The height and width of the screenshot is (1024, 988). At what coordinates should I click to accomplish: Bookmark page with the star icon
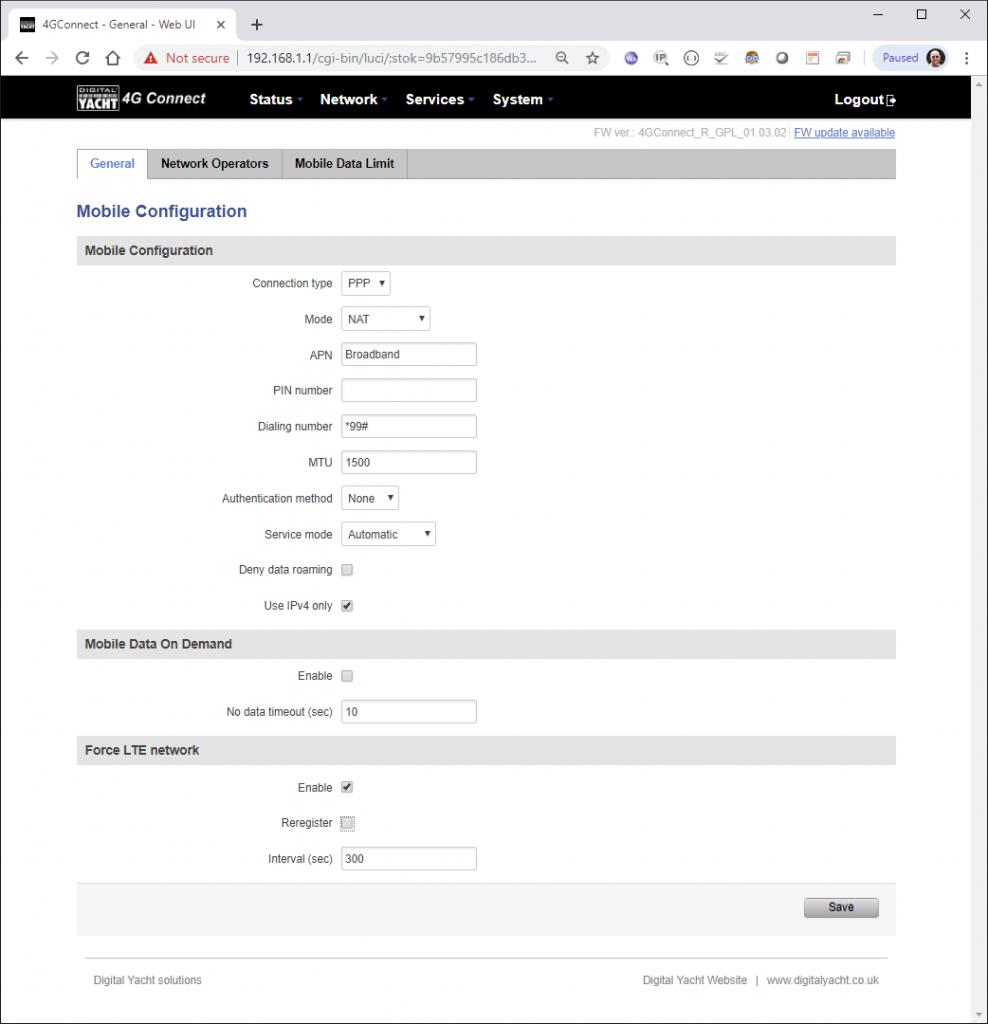(x=592, y=58)
